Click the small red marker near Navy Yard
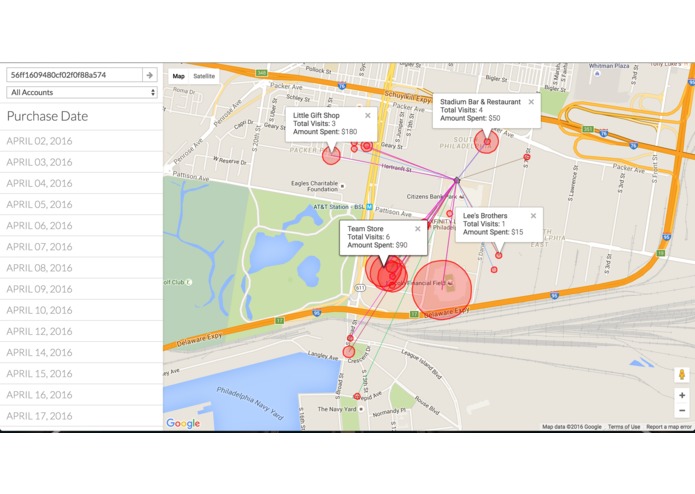Screen dimensions: 695x494 357,396
